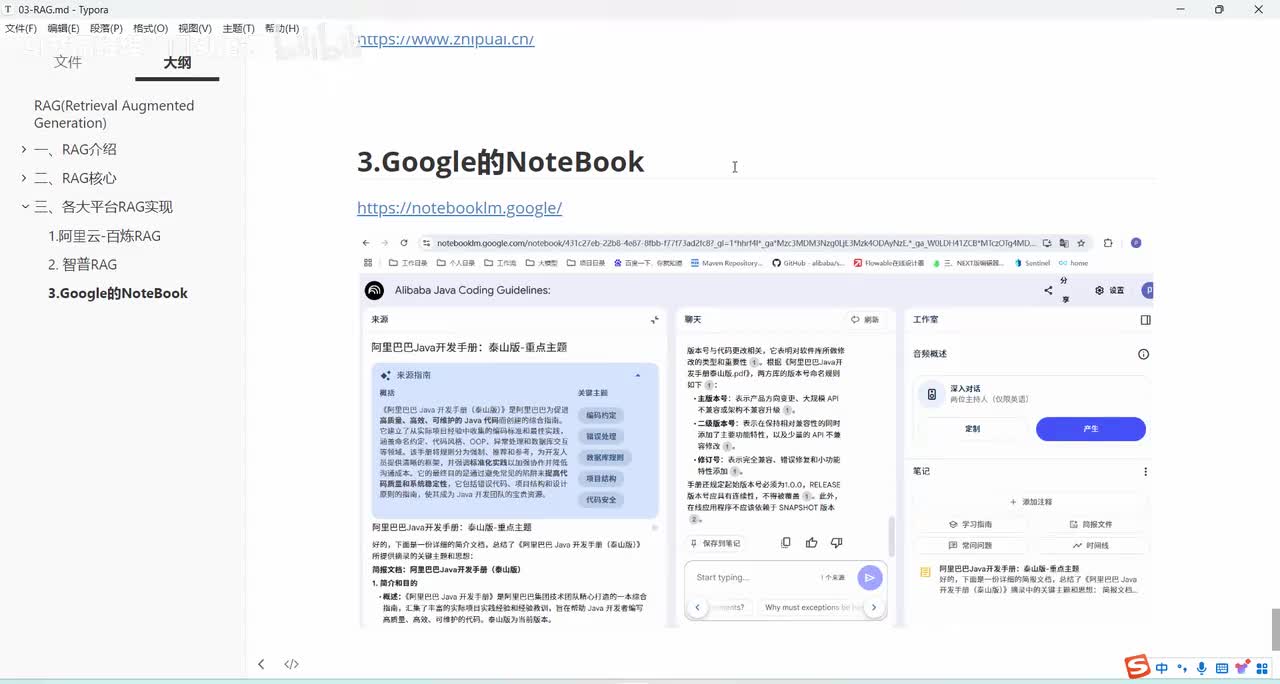Jump to 2. 智普RAG outline entry
The width and height of the screenshot is (1280, 684).
(x=82, y=265)
